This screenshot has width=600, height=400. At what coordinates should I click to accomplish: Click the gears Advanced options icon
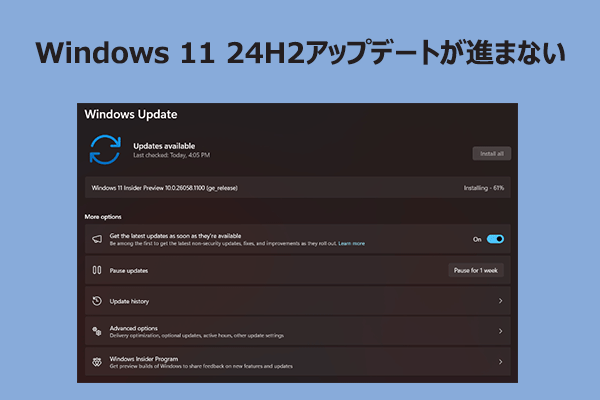pyautogui.click(x=97, y=331)
